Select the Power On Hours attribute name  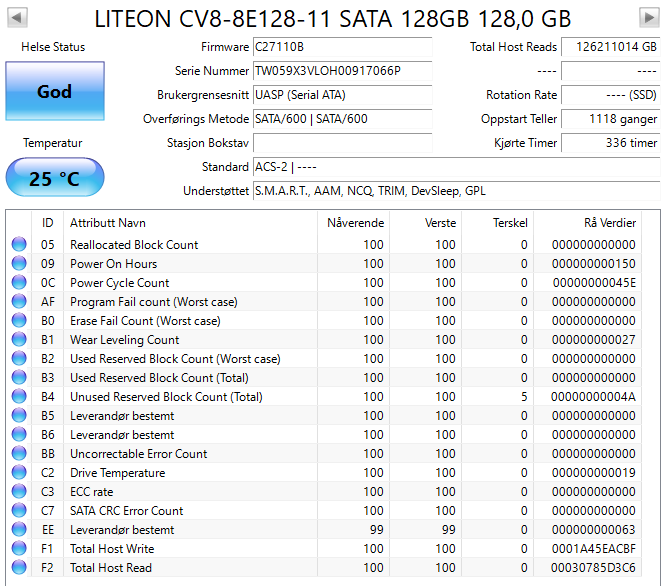pos(114,264)
